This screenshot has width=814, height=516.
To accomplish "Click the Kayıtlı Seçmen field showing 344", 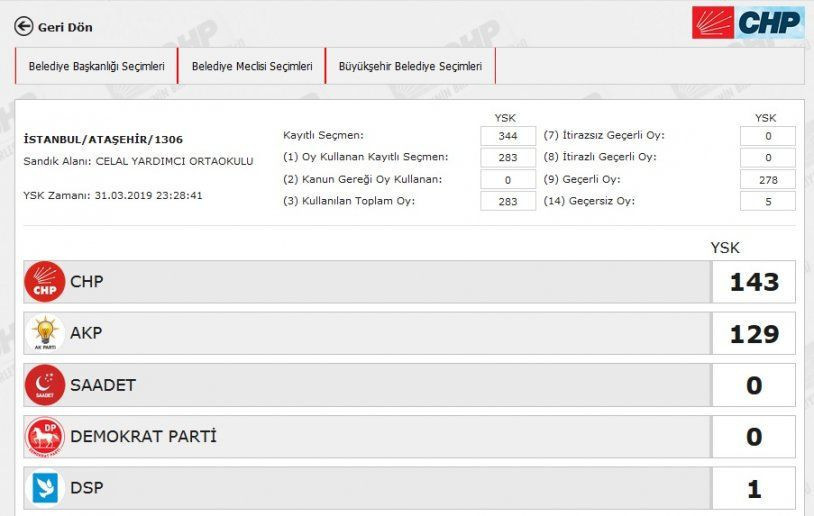I will [508, 136].
